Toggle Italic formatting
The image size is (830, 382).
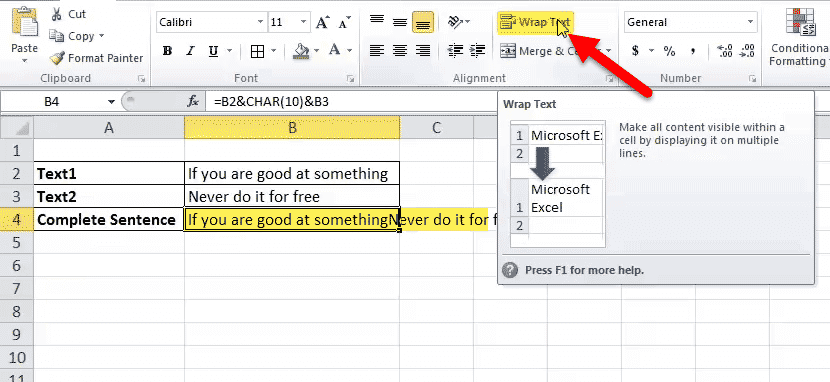(191, 51)
